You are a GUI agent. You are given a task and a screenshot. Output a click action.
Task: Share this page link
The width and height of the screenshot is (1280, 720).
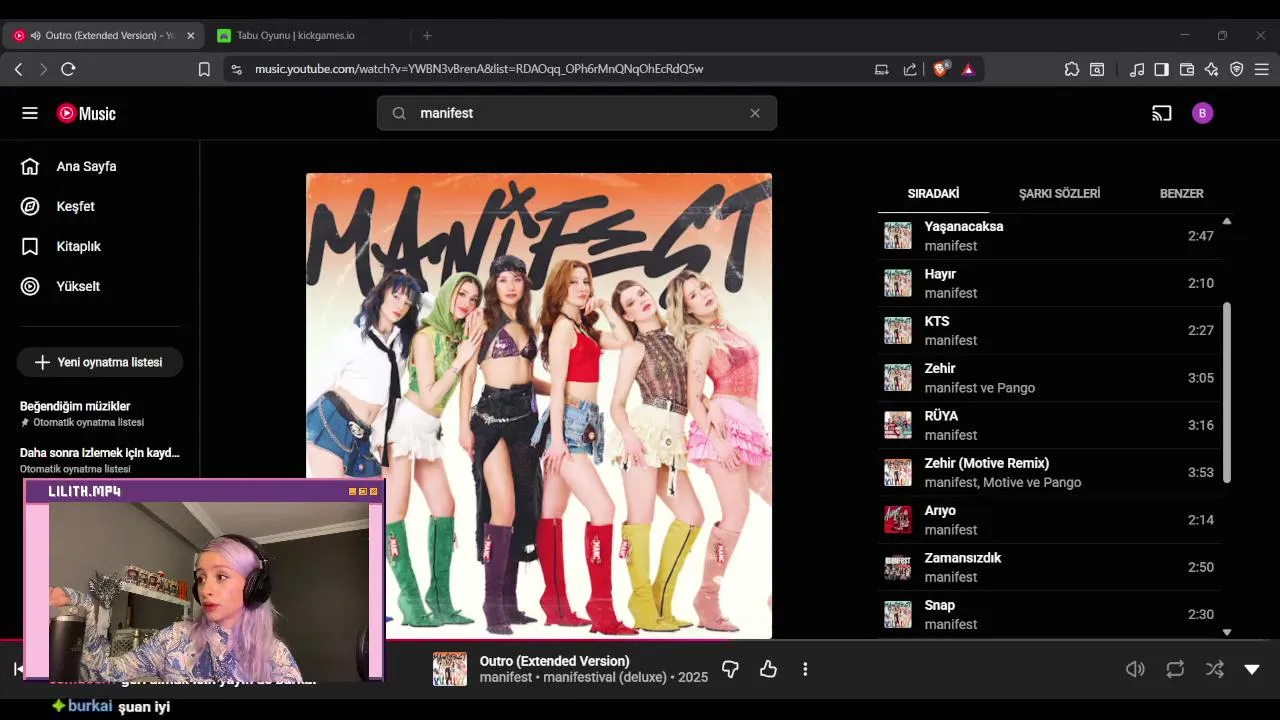[x=910, y=69]
